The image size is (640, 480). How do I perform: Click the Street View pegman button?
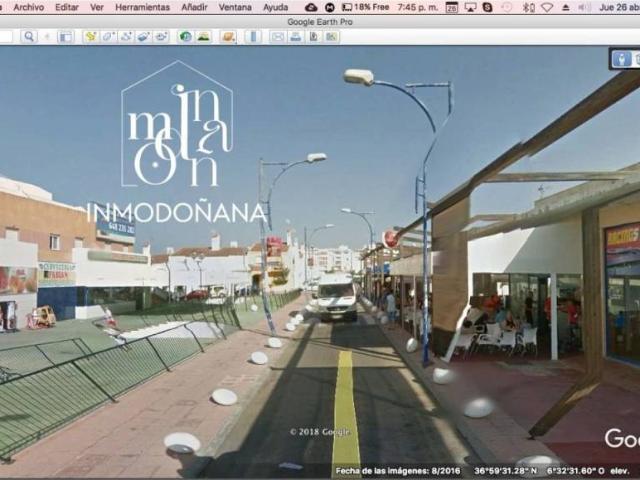(622, 59)
